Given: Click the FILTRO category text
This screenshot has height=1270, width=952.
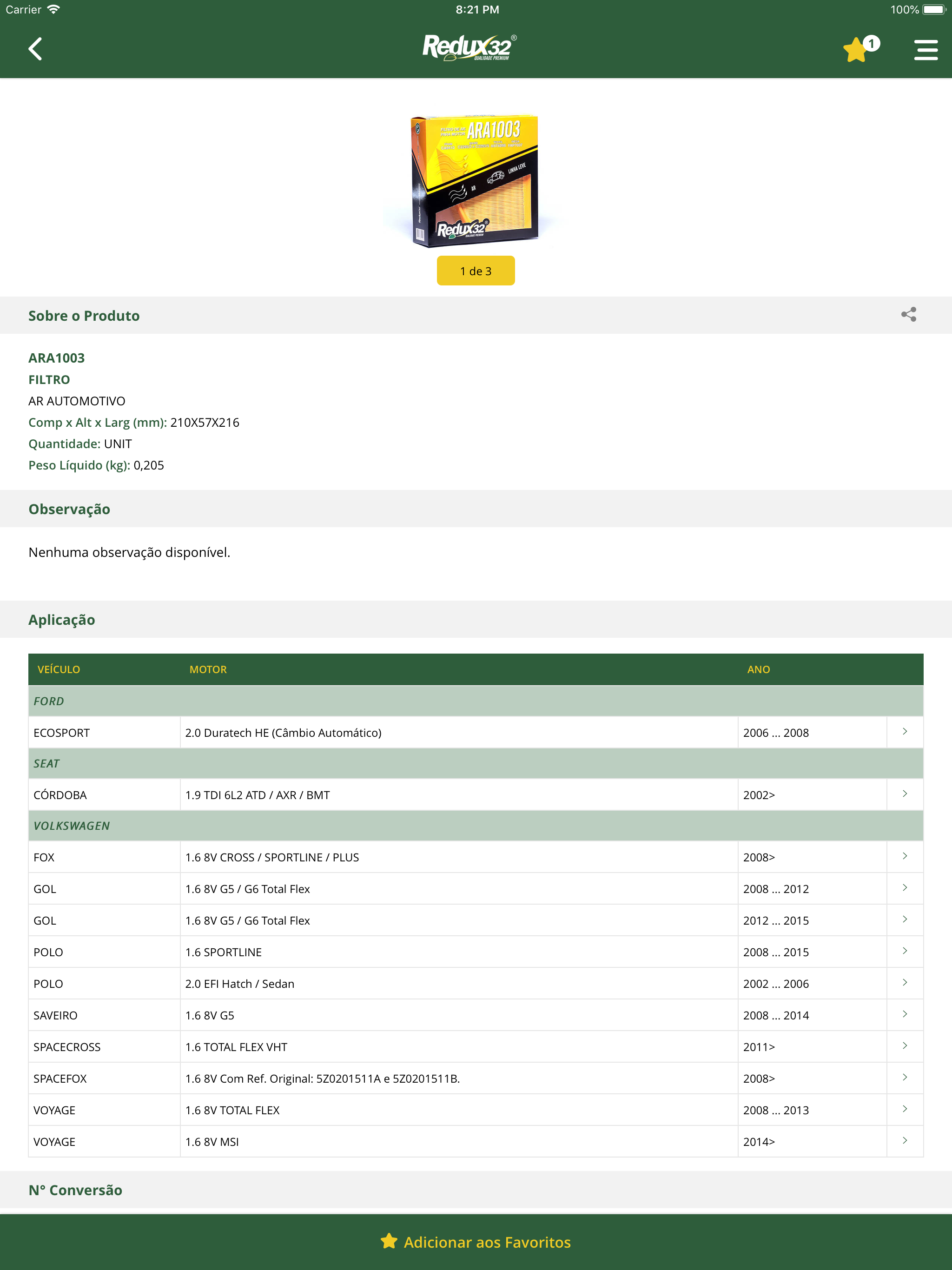Looking at the screenshot, I should point(49,379).
